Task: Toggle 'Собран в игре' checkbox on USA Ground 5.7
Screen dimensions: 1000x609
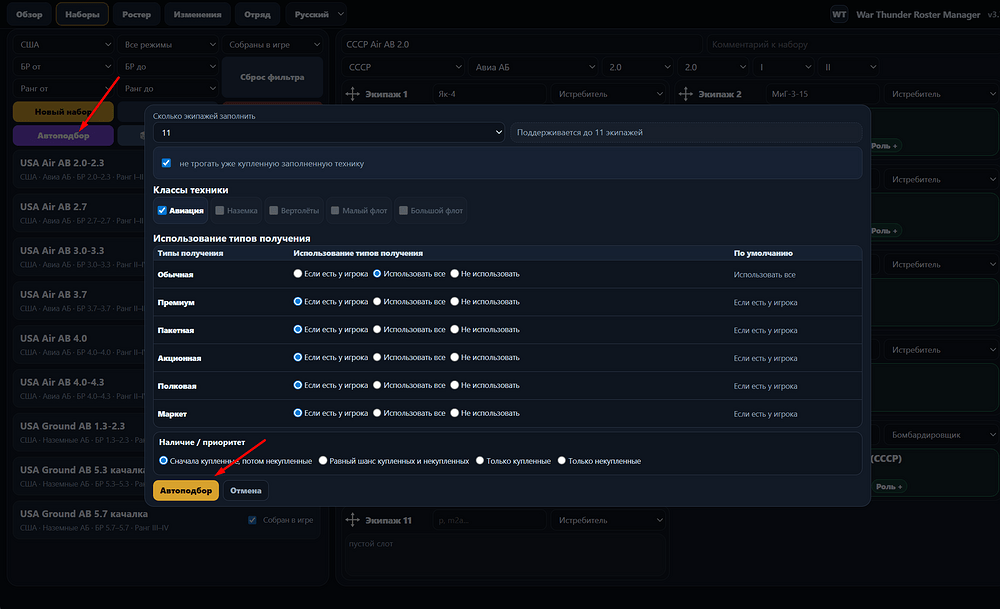Action: coord(253,520)
